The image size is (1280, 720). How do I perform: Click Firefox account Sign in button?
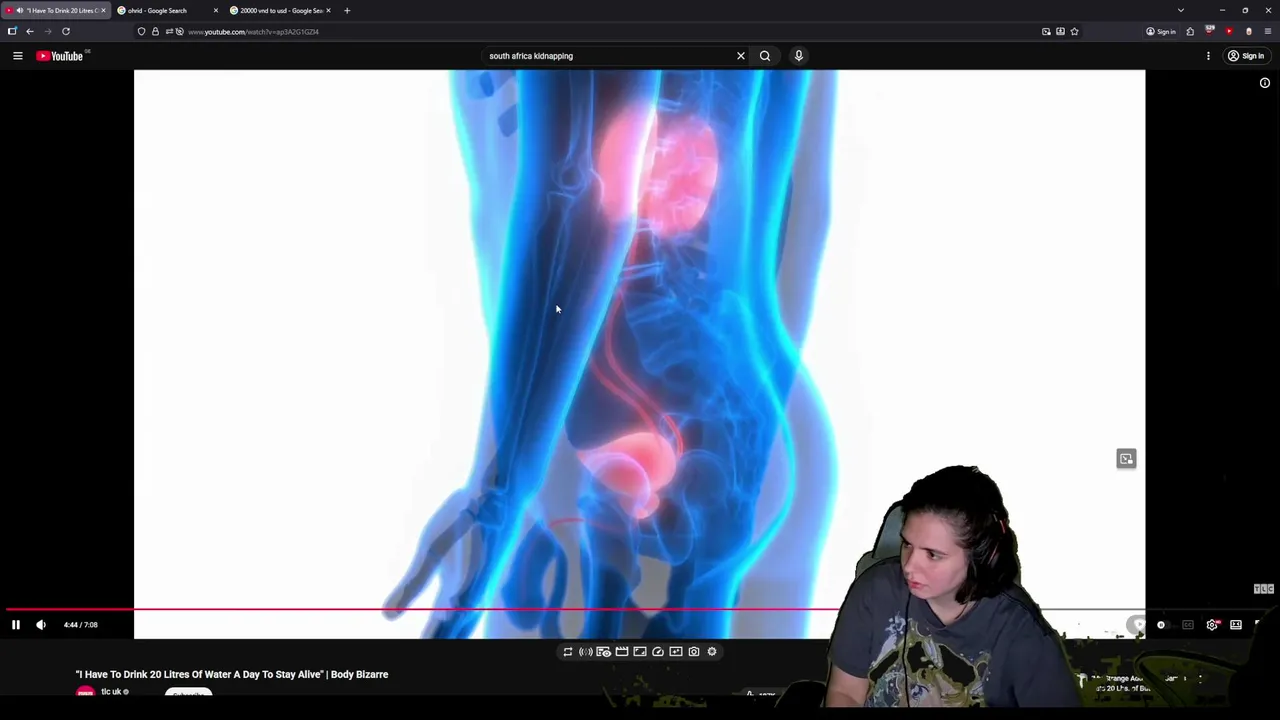pos(1161,32)
